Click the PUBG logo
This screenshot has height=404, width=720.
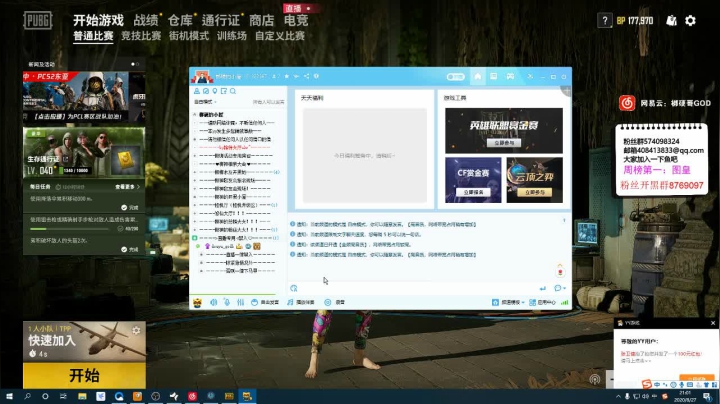pyautogui.click(x=38, y=21)
